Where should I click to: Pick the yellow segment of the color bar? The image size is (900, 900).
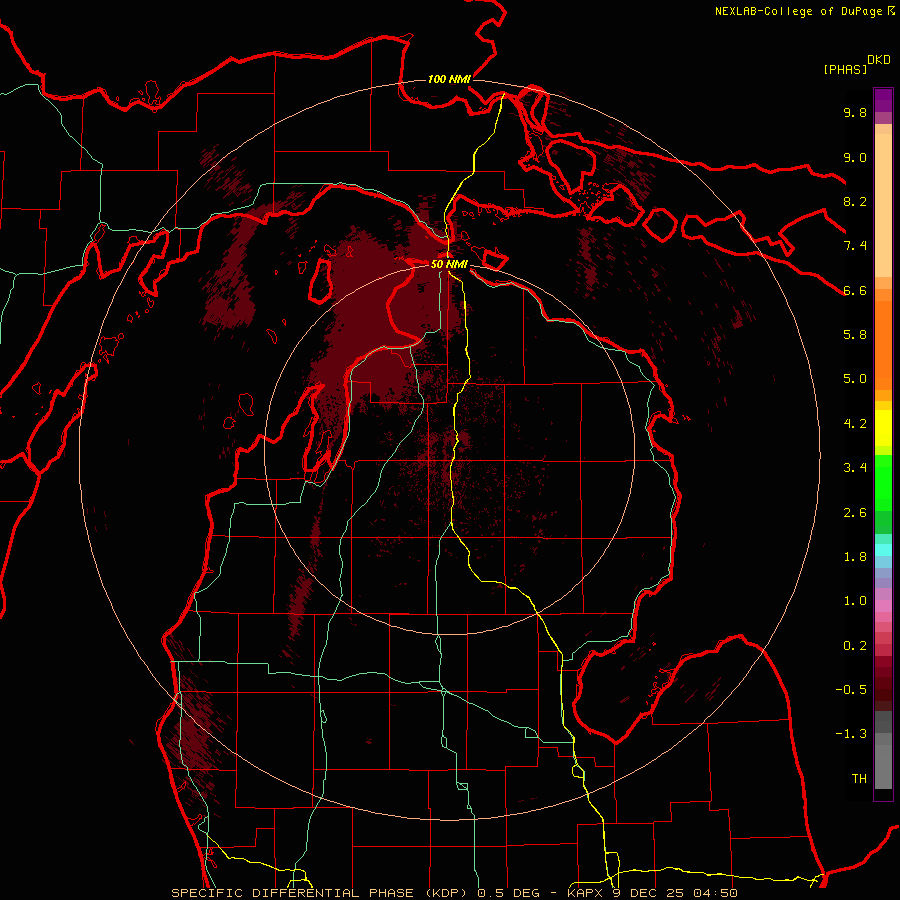click(883, 428)
